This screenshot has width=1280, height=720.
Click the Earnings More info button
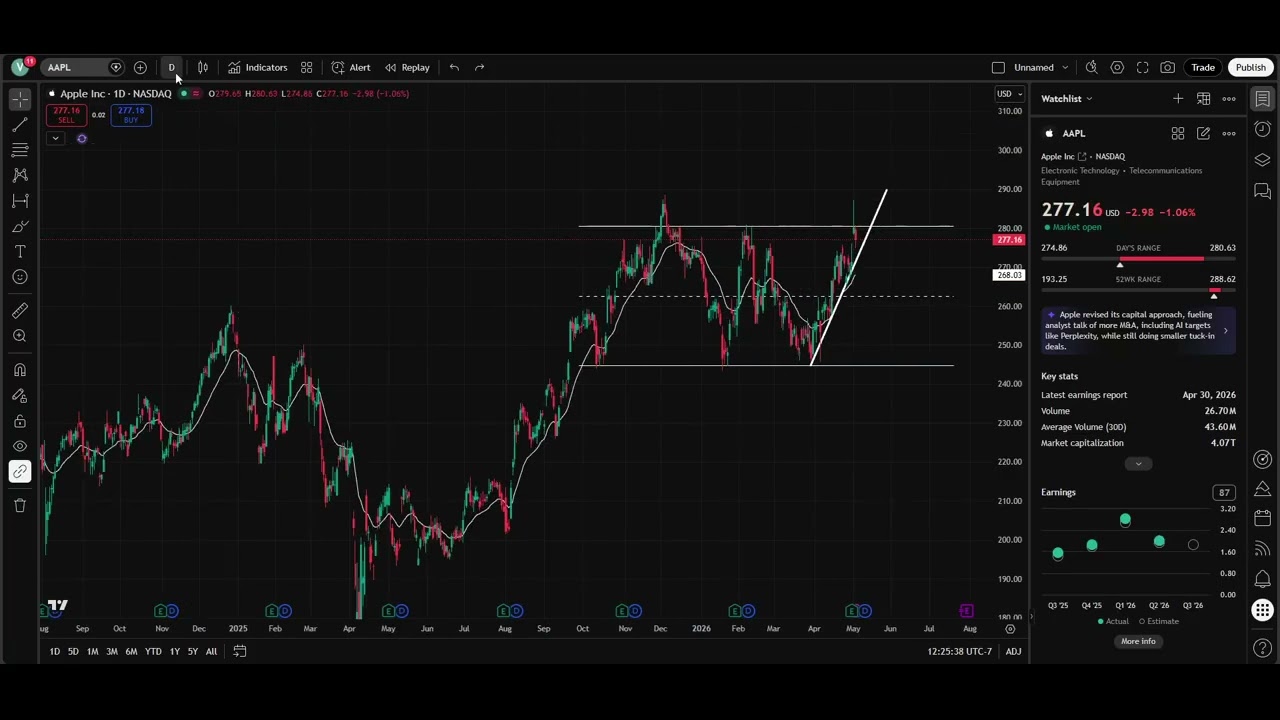(1138, 641)
